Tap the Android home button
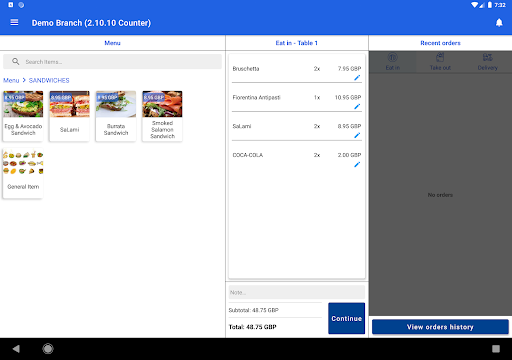 [x=48, y=349]
